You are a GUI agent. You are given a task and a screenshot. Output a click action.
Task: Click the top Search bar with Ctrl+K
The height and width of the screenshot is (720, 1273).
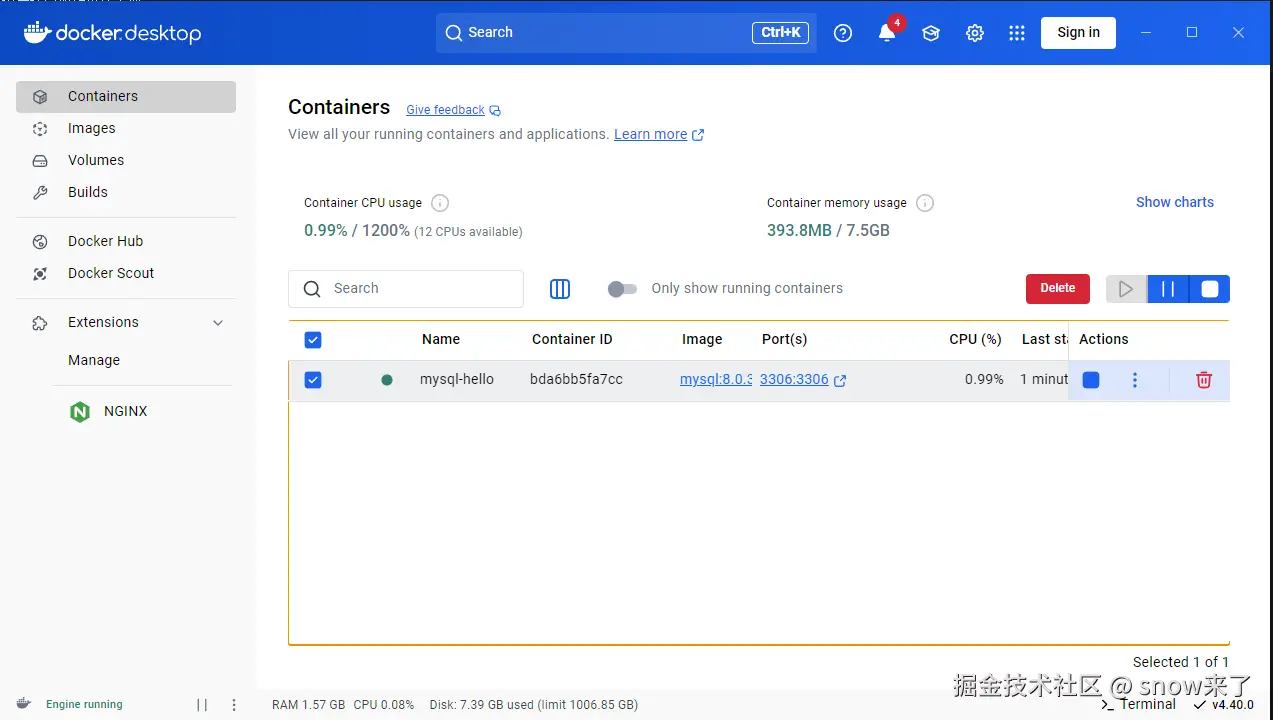click(x=626, y=33)
